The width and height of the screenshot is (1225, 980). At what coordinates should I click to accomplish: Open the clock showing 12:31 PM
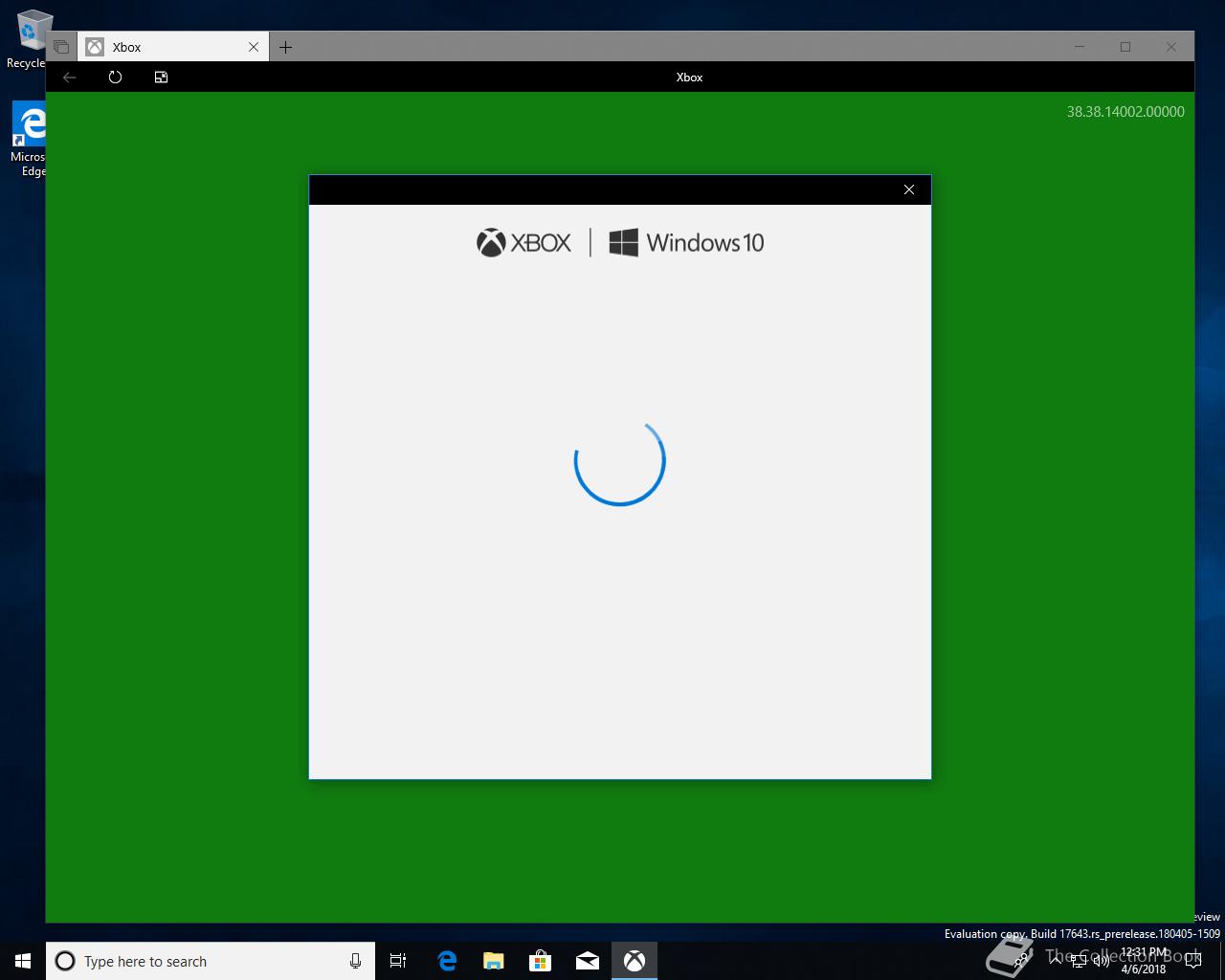coord(1144,961)
